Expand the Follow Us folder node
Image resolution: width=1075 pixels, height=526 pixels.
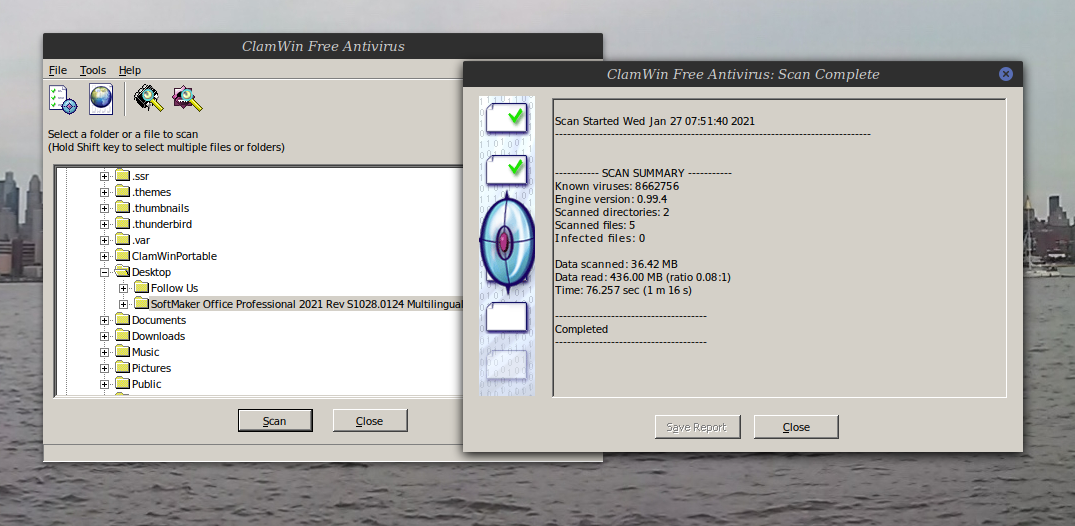click(x=123, y=288)
